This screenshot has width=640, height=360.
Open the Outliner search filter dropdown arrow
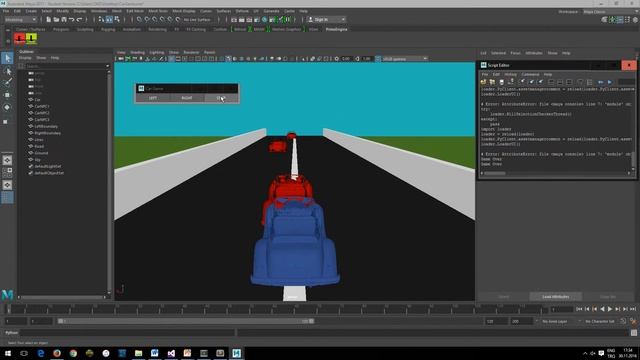[x=108, y=66]
